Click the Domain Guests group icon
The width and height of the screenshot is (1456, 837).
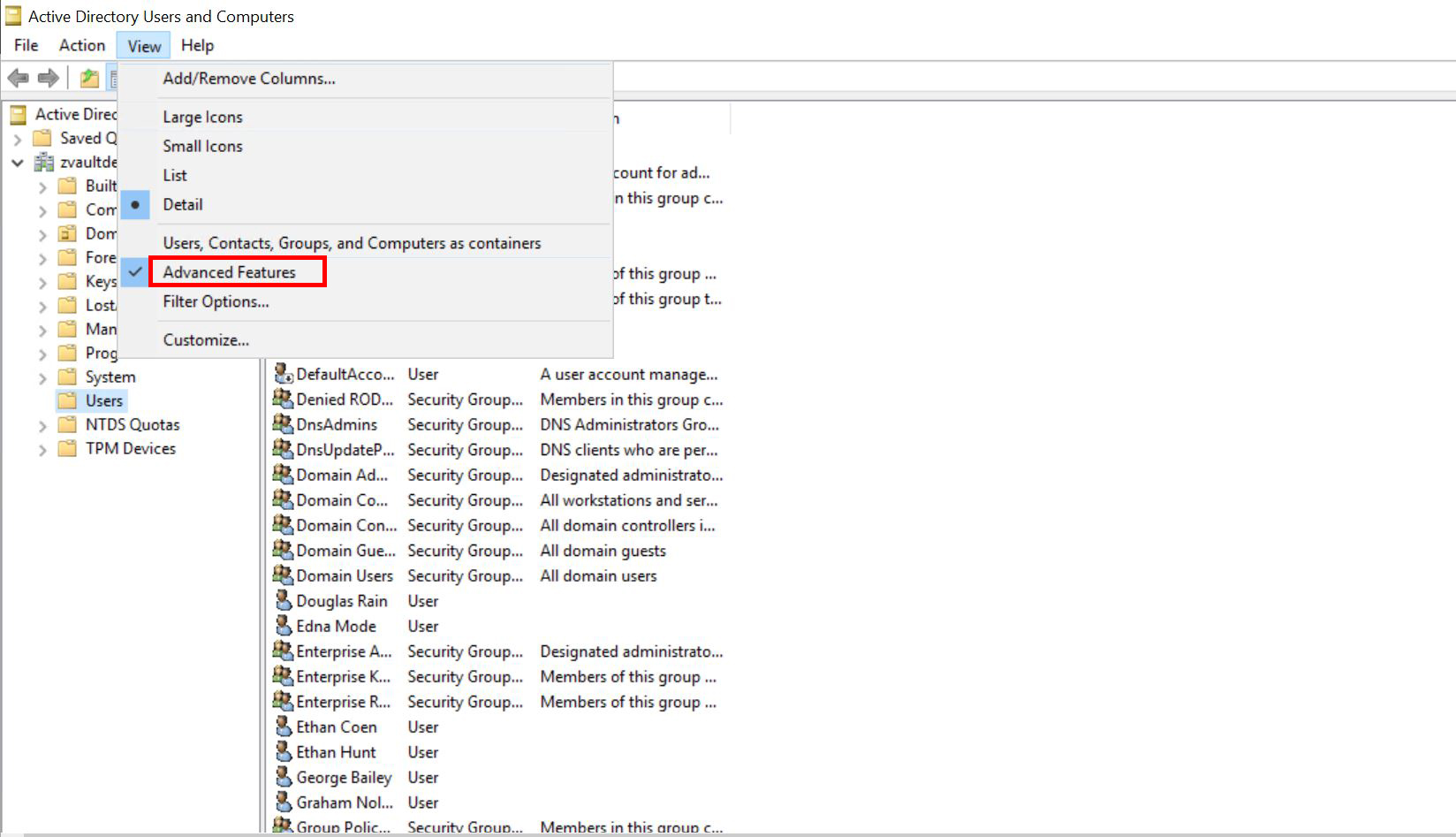pyautogui.click(x=283, y=550)
